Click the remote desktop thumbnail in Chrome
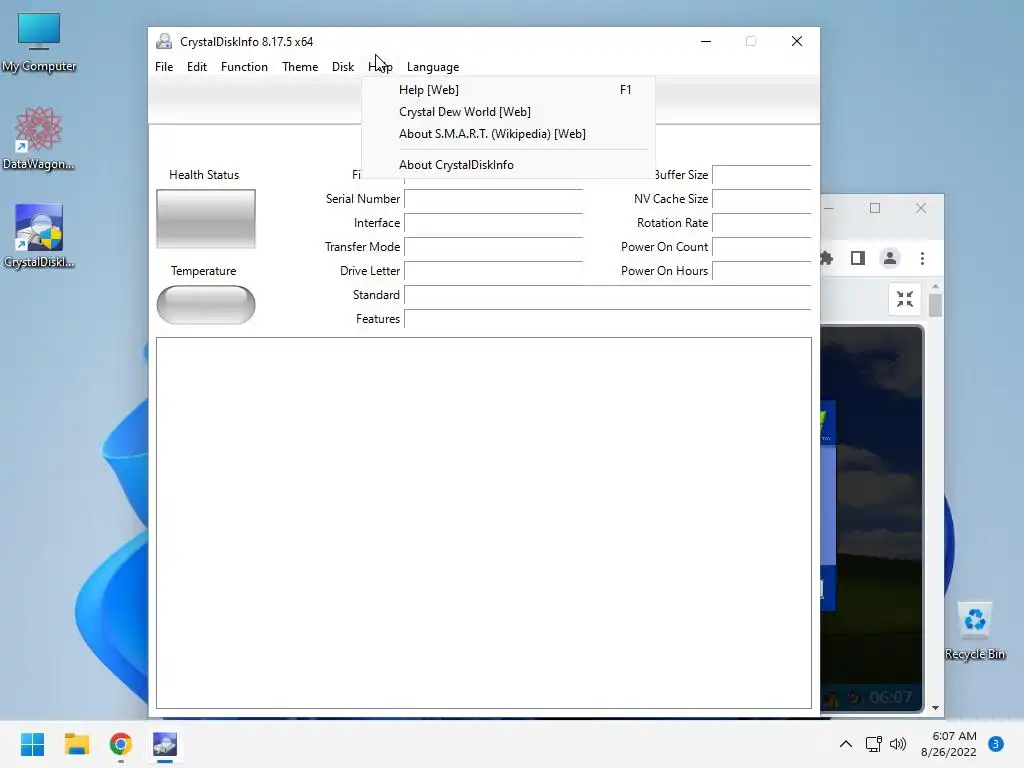This screenshot has width=1024, height=768. [872, 519]
